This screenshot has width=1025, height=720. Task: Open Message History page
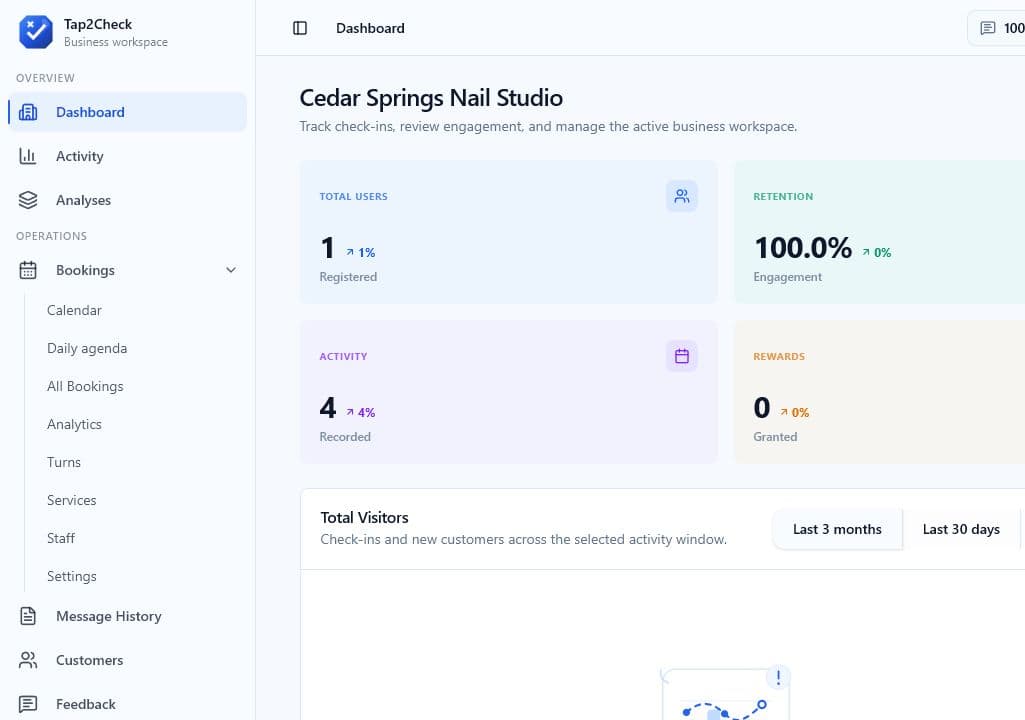(127, 616)
